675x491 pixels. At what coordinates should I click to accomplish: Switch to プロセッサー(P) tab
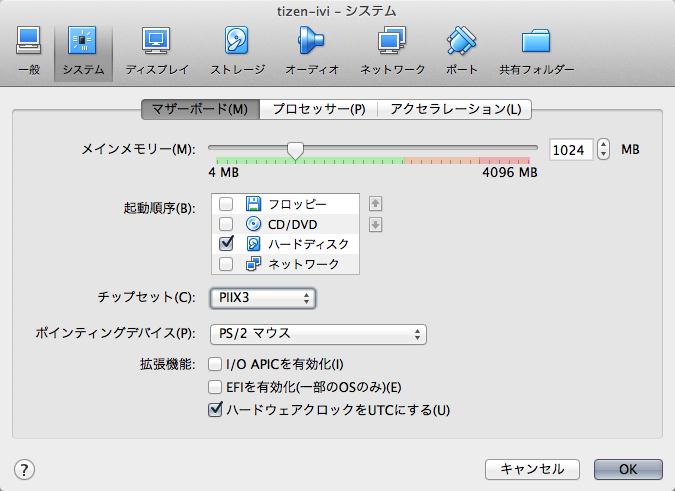click(x=319, y=109)
